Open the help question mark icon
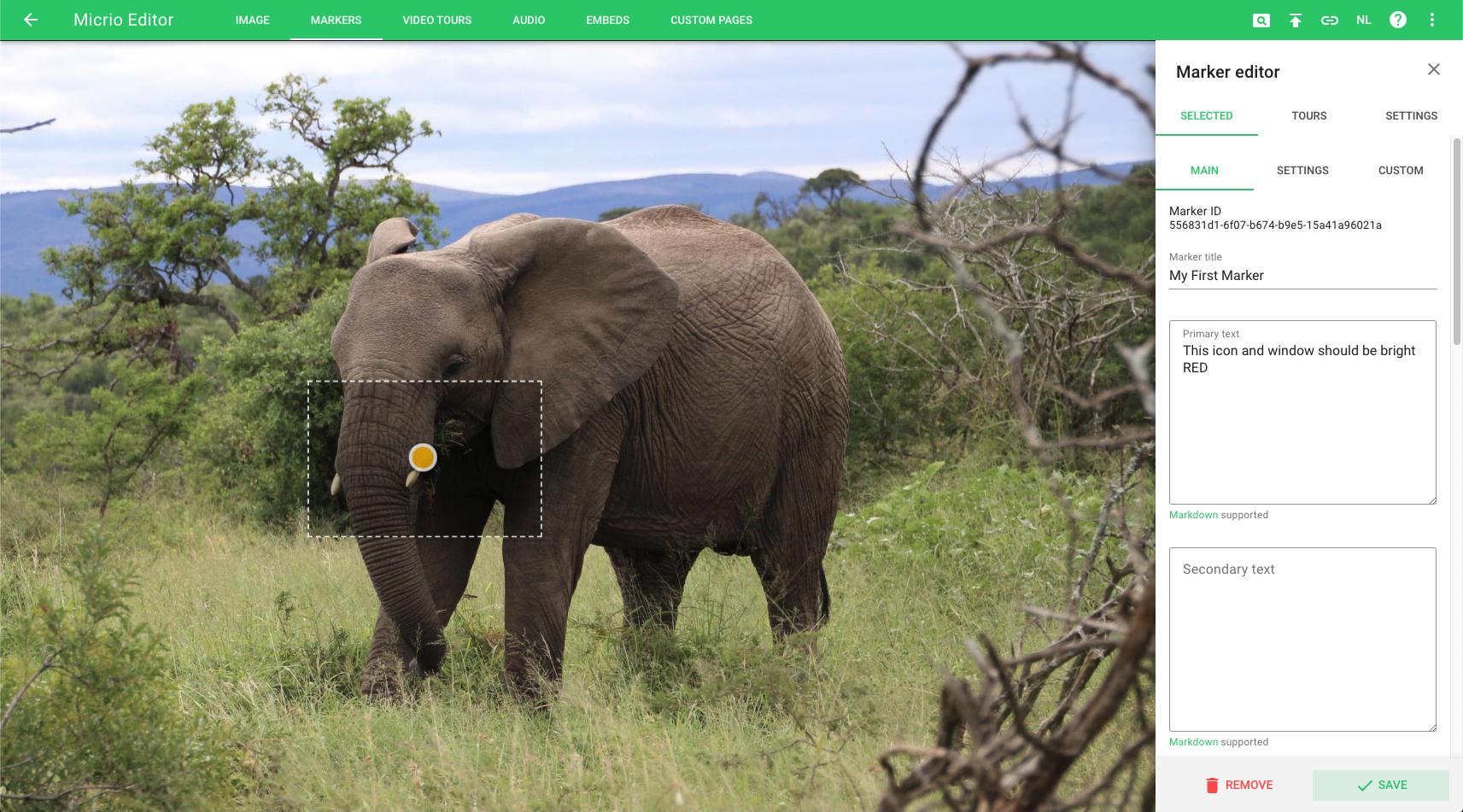This screenshot has height=812, width=1463. 1397,20
